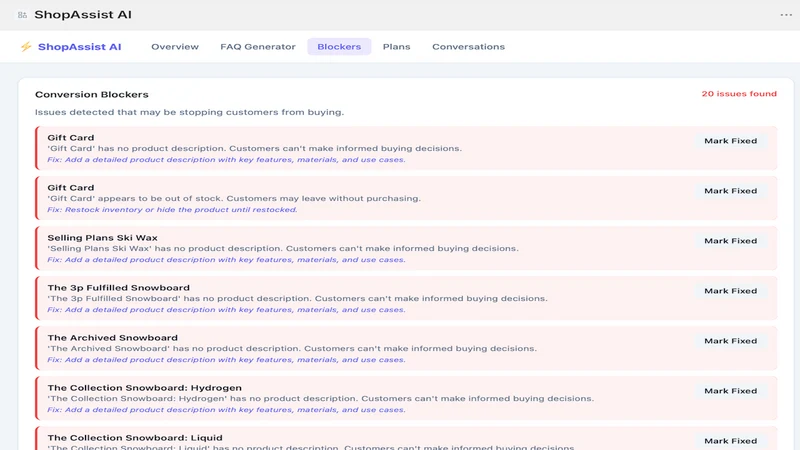Mark Selling Plans Ski Wax issue fixed
Viewport: 800px width, 450px height.
coord(731,241)
